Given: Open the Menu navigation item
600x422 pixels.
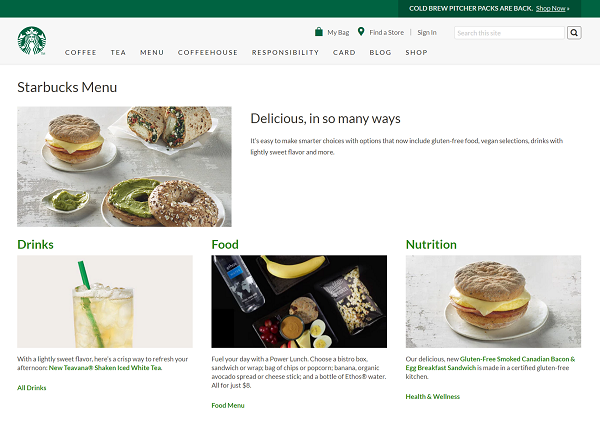Looking at the screenshot, I should [152, 52].
